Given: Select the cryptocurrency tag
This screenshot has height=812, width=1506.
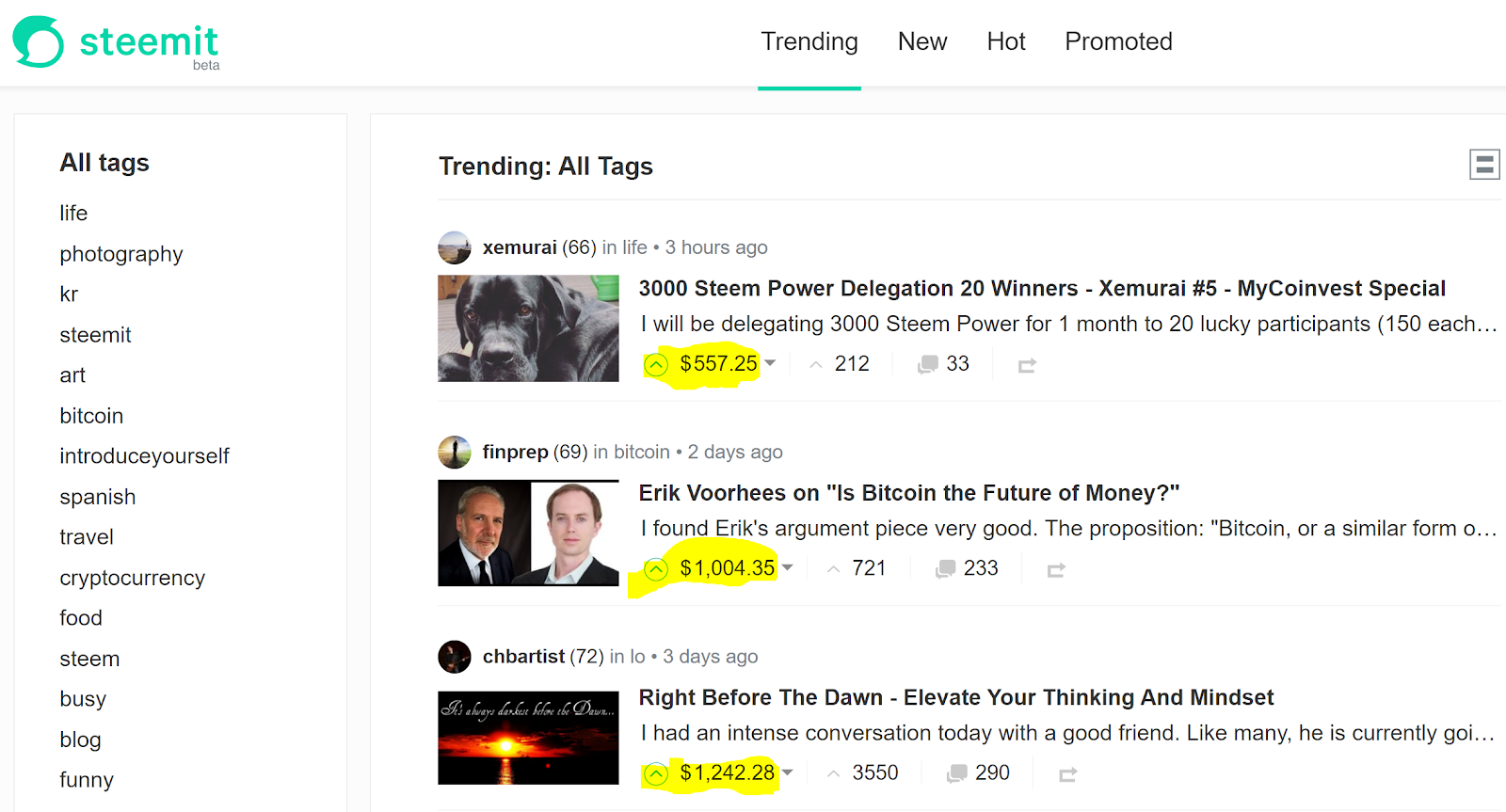Looking at the screenshot, I should pos(132,578).
